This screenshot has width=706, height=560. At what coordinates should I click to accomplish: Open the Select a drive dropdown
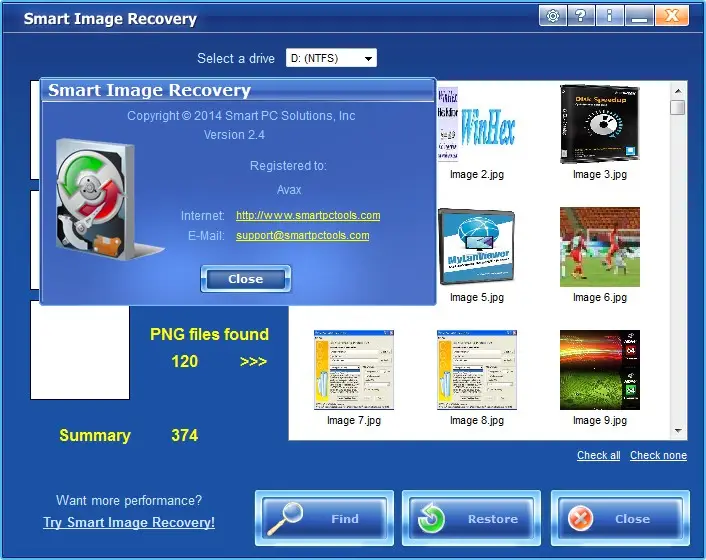(x=331, y=58)
